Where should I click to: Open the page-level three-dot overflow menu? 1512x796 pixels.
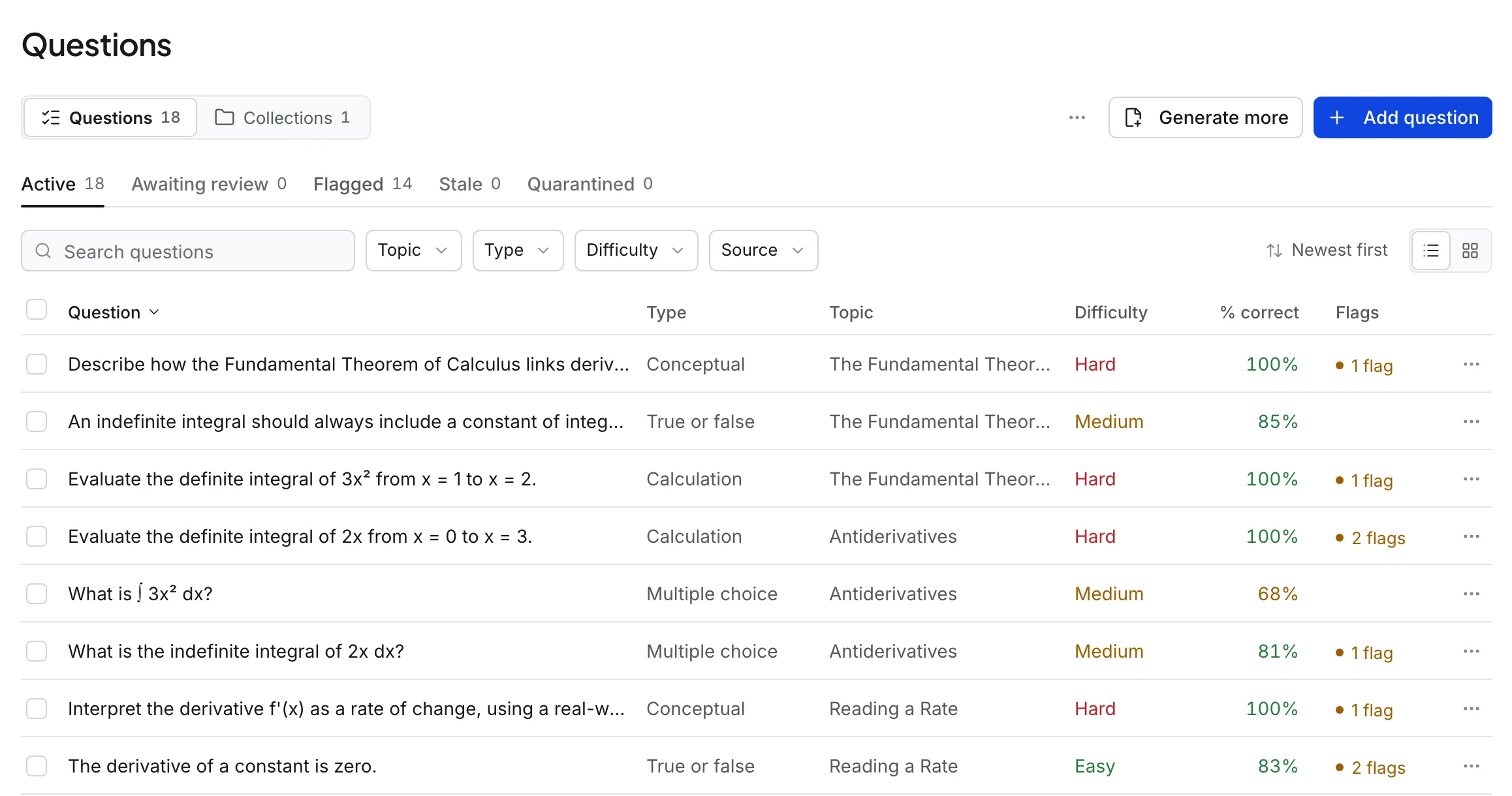(1077, 117)
